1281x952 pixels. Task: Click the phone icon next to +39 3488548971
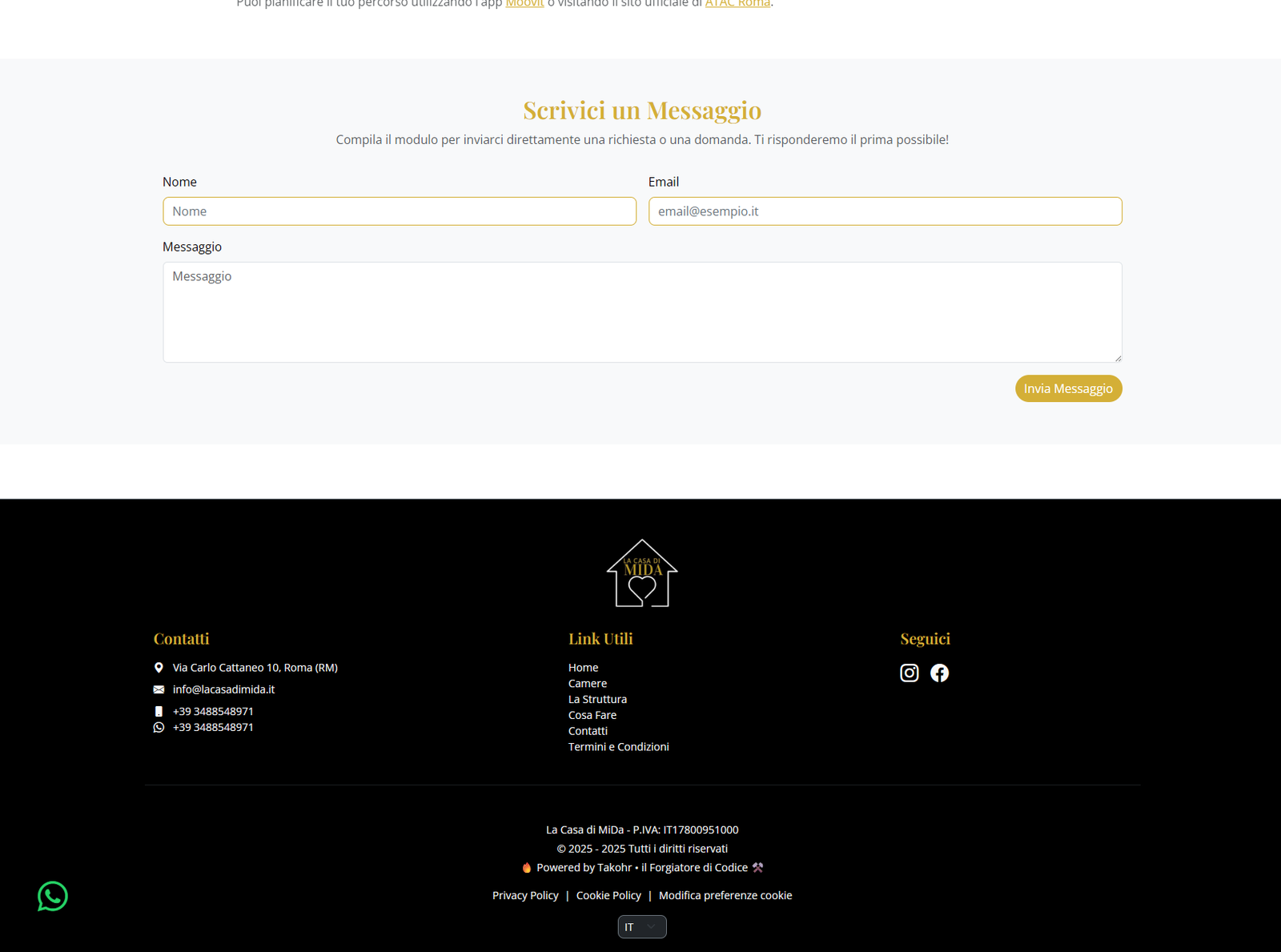click(159, 711)
